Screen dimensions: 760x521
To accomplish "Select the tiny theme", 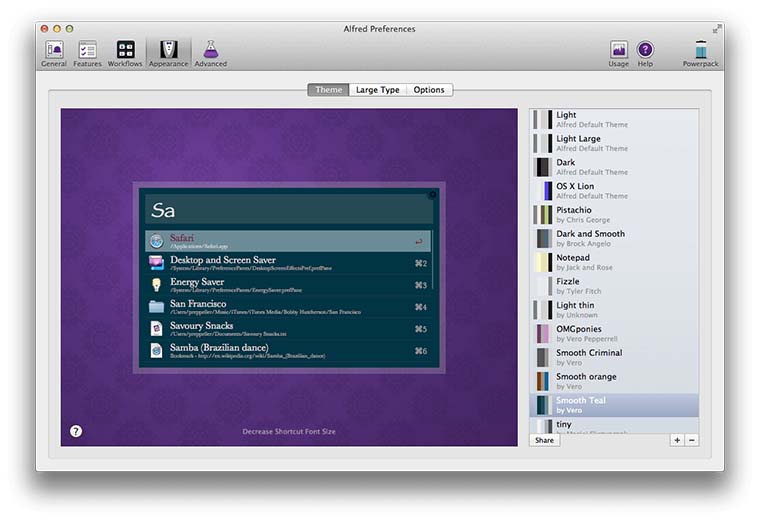I will 614,425.
